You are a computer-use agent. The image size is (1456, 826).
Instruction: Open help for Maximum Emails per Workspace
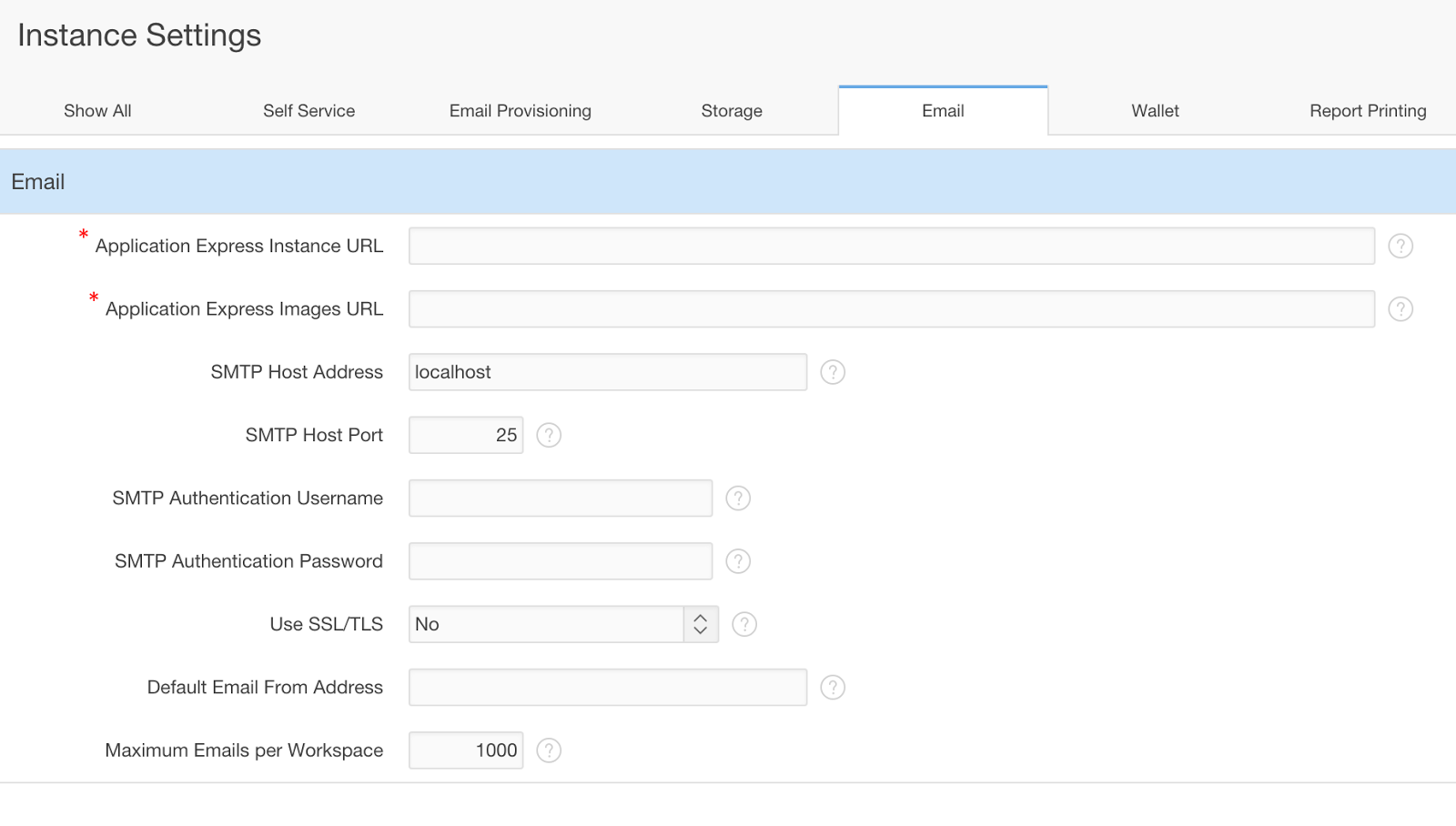click(548, 750)
